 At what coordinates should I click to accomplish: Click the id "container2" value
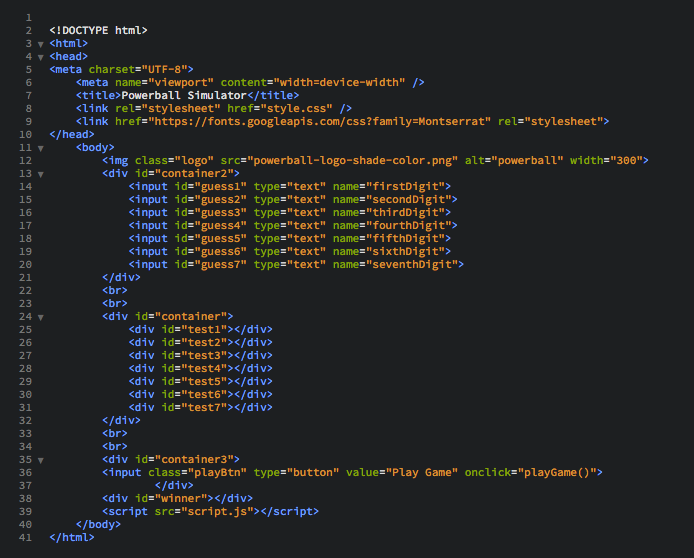tap(194, 173)
